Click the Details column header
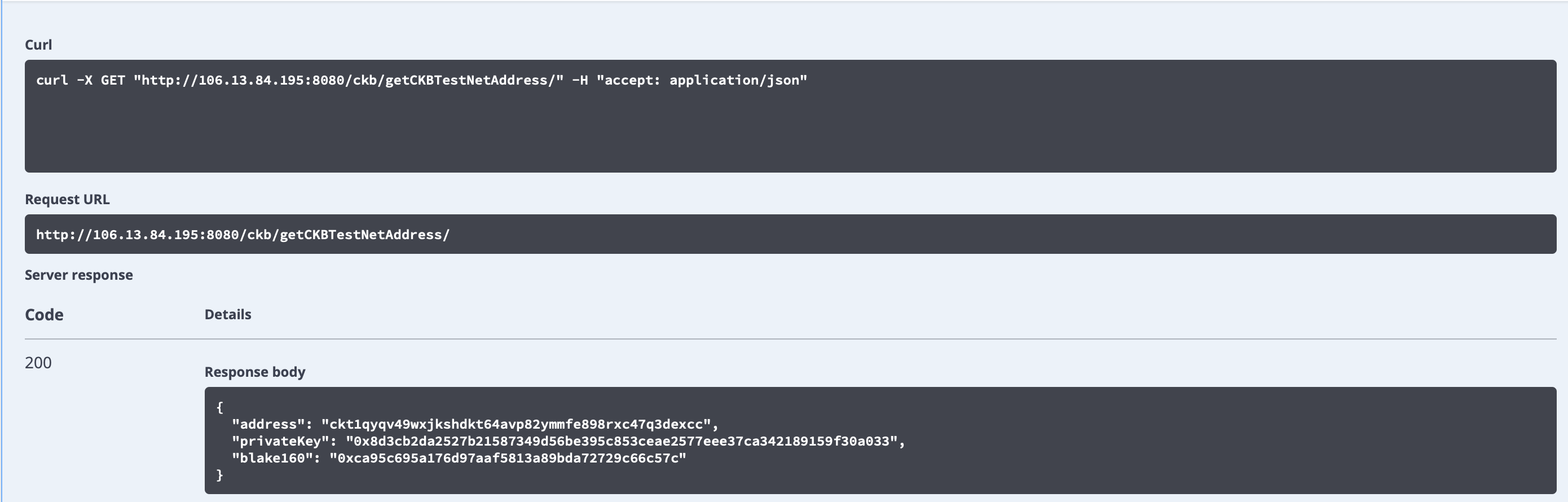The height and width of the screenshot is (502, 1568). 228,315
